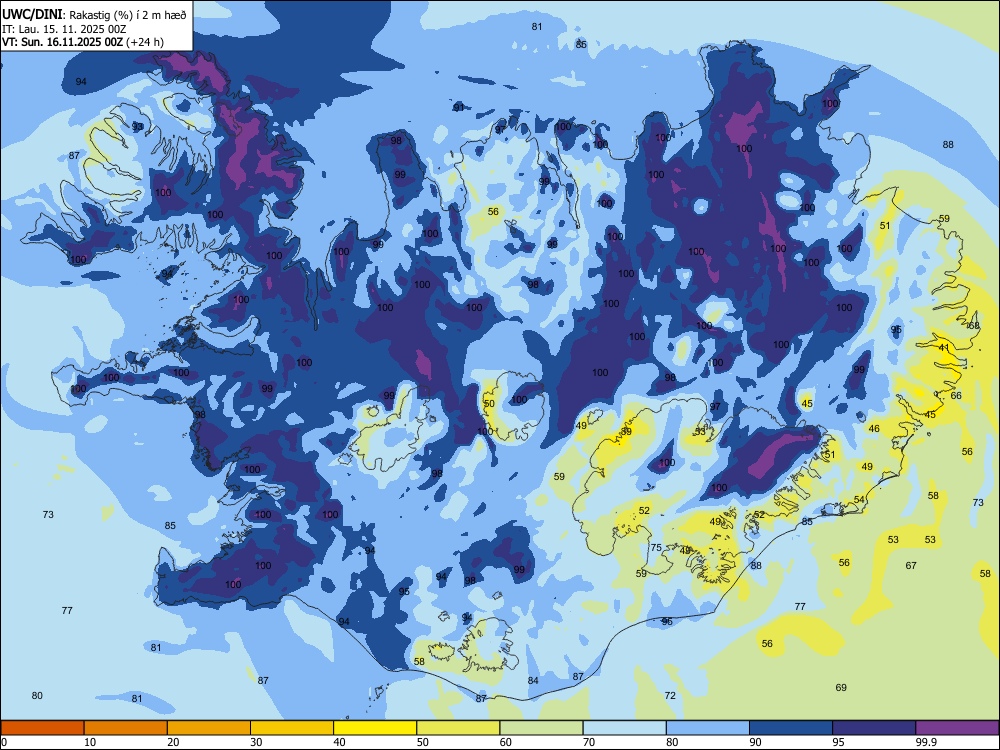
Task: Click the map value '75'
Action: coord(656,547)
